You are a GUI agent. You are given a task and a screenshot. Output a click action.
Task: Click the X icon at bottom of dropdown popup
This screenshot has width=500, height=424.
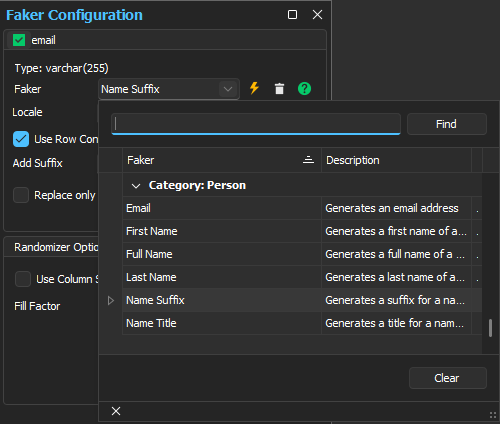tap(116, 411)
